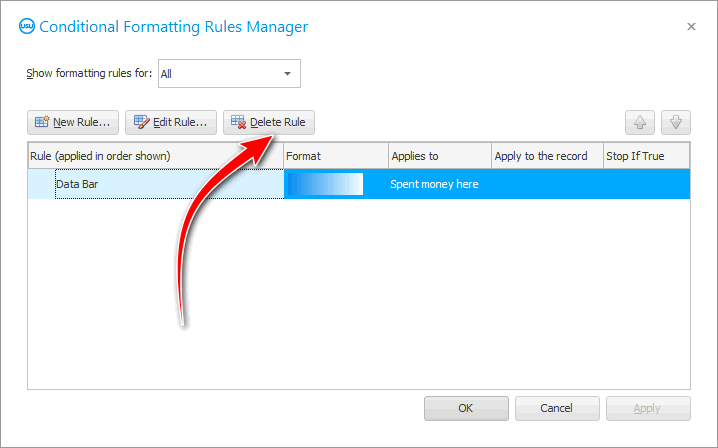The width and height of the screenshot is (718, 448).
Task: Click the New Rule button
Action: click(73, 122)
